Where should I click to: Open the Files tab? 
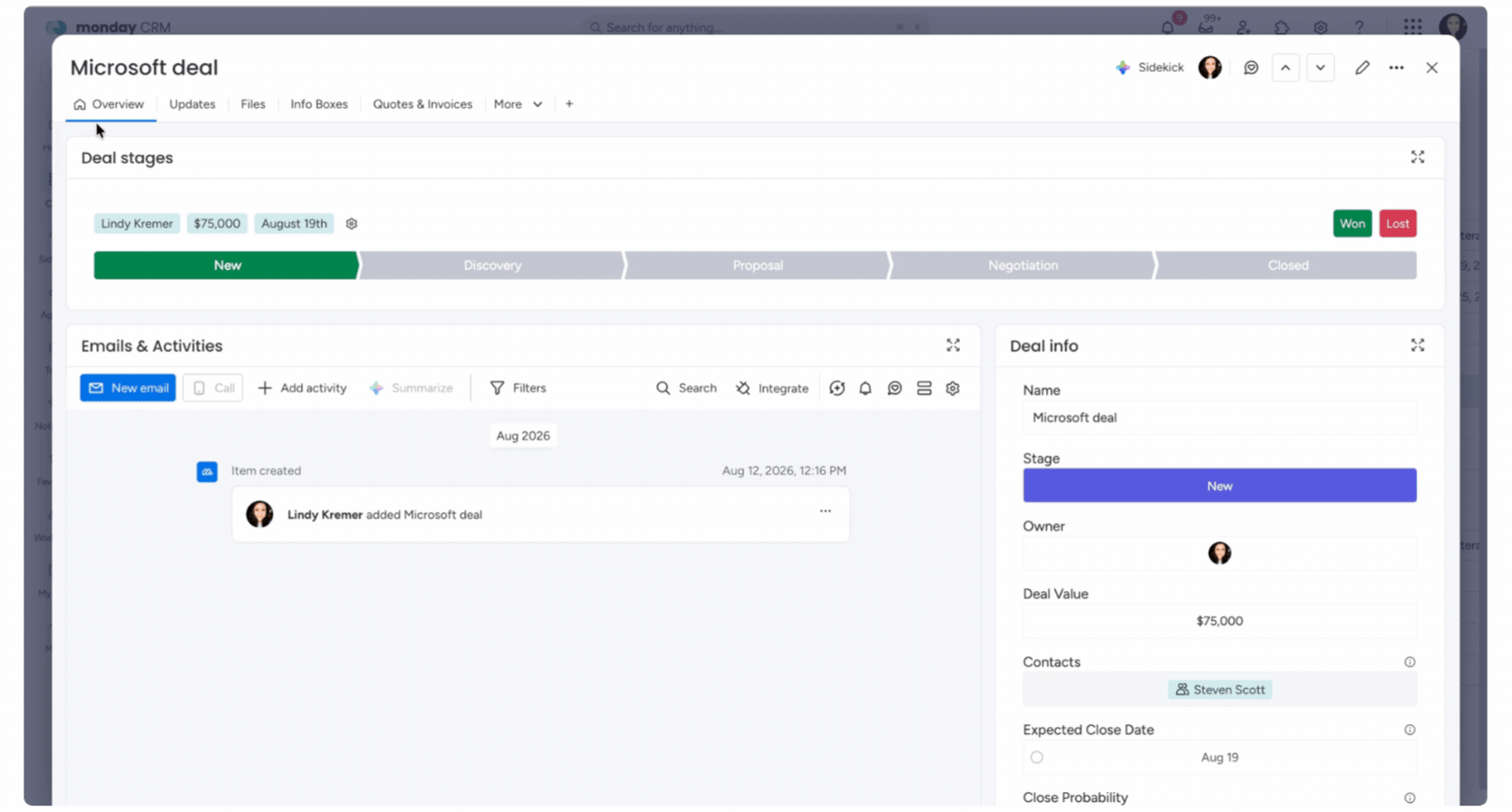coord(253,104)
